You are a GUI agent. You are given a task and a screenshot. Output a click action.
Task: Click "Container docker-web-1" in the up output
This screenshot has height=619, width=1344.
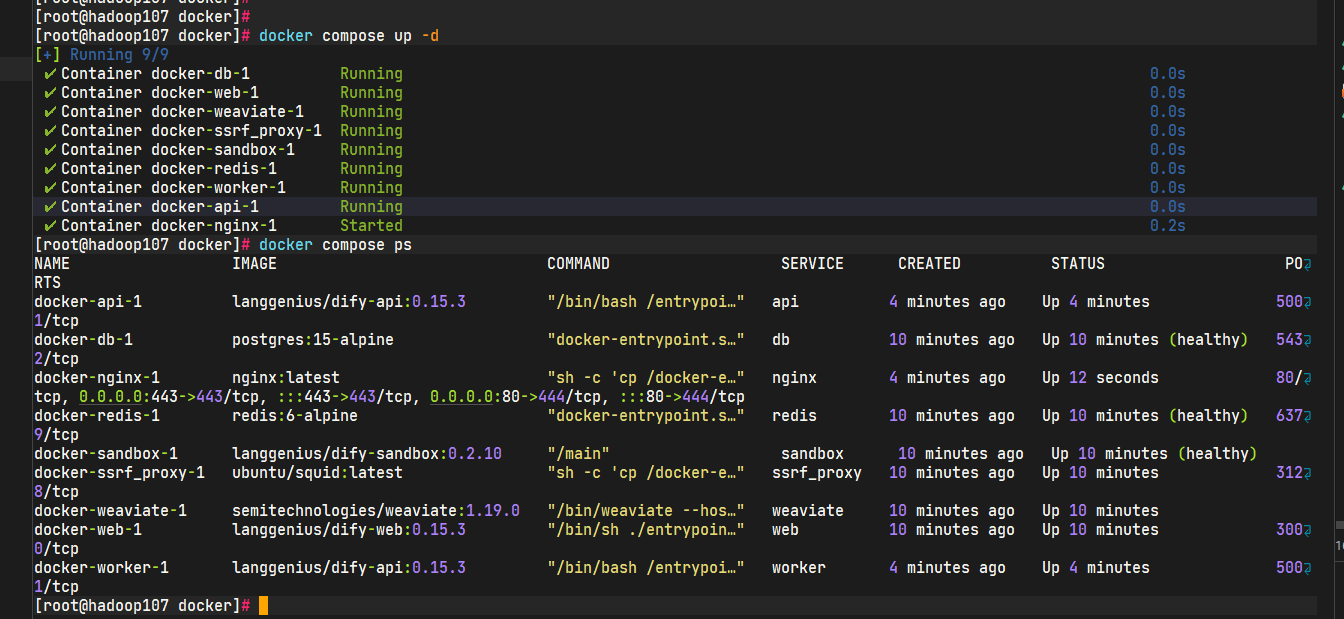pos(160,93)
